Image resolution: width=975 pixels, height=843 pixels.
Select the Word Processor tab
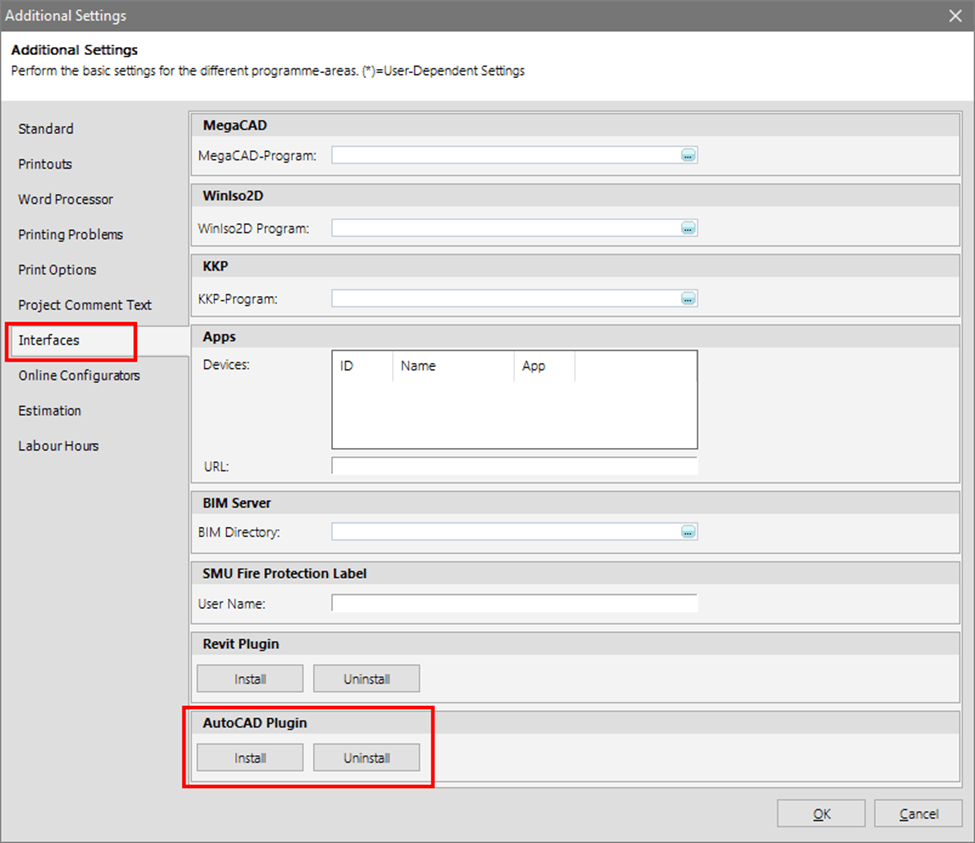click(66, 199)
